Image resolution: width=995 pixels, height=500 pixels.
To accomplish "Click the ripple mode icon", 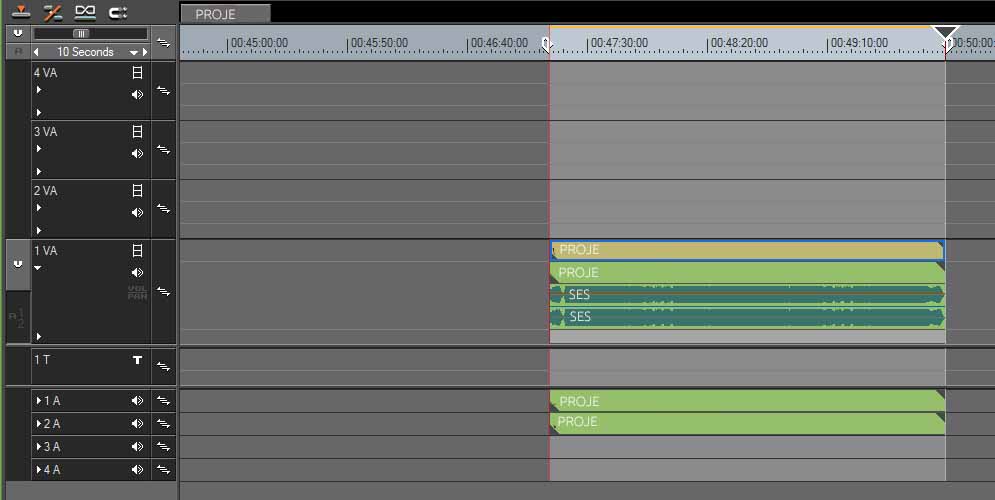I will (x=53, y=12).
